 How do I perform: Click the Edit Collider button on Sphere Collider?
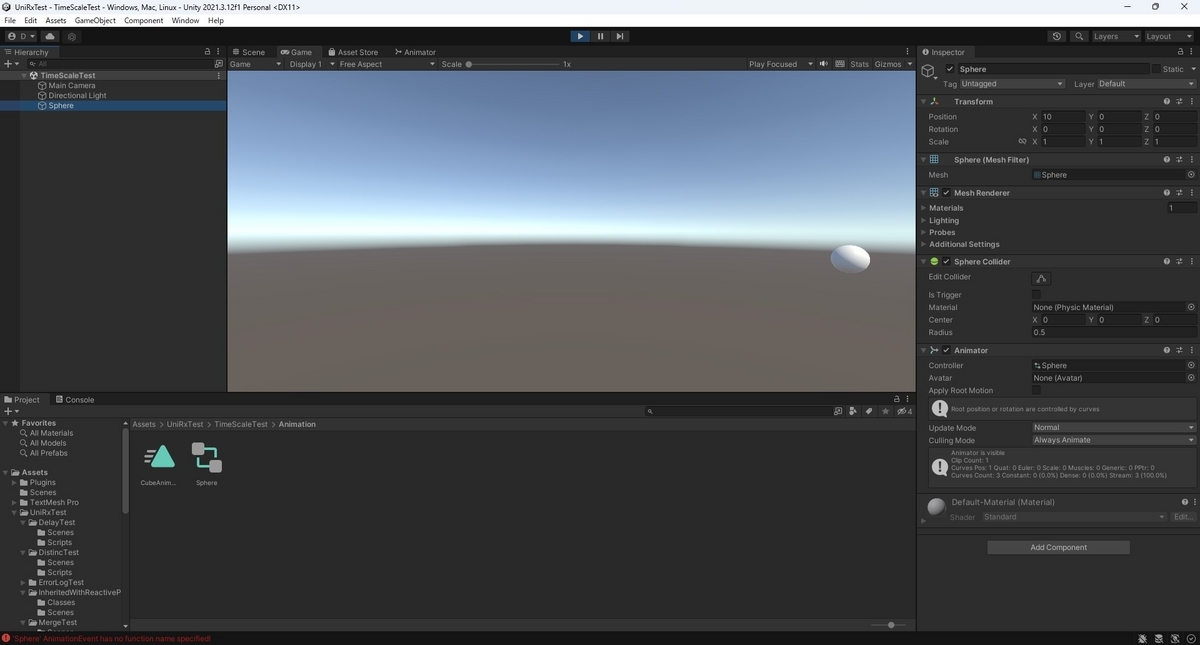click(x=1040, y=278)
